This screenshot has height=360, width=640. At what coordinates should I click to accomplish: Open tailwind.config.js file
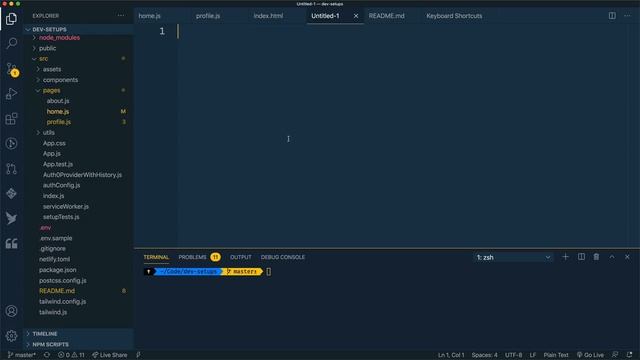[62, 302]
